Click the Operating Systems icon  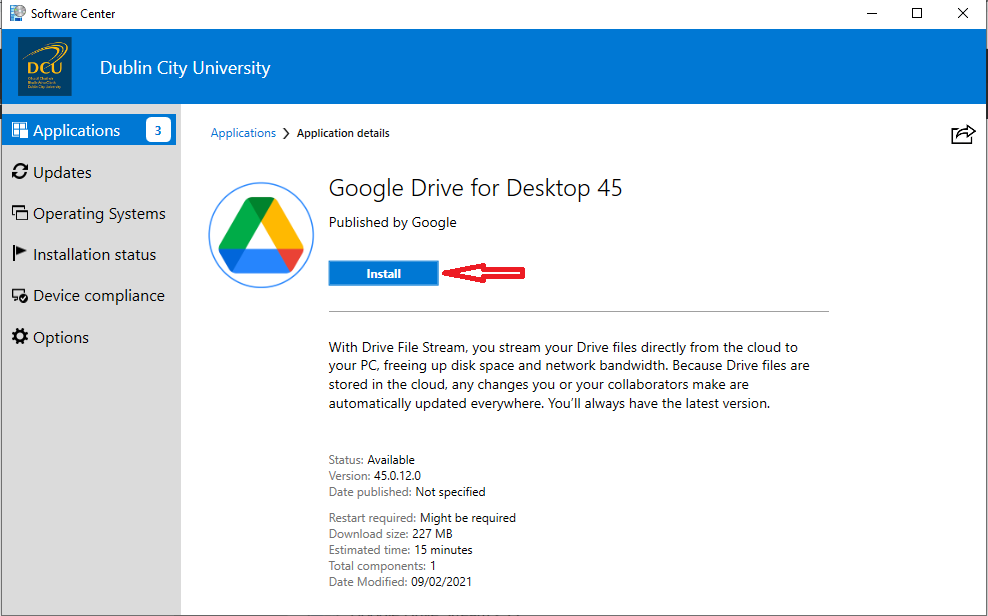tap(20, 213)
